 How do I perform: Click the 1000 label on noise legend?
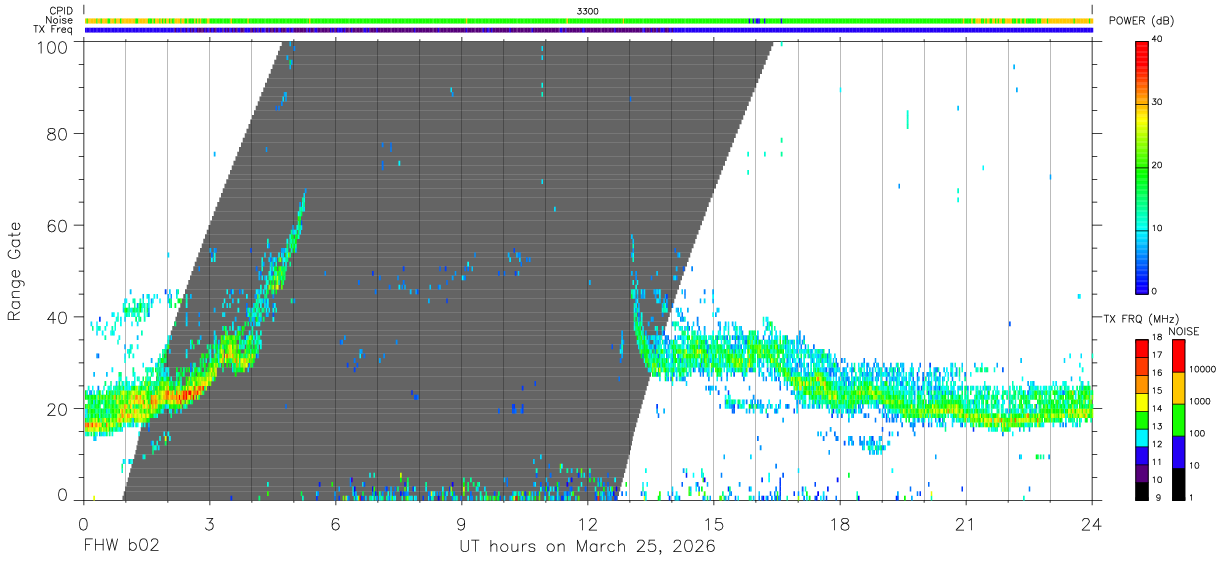click(x=1198, y=401)
